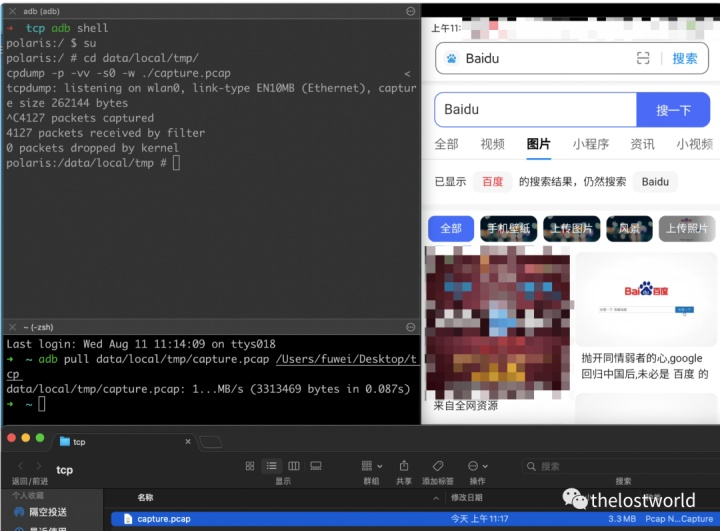Image resolution: width=720 pixels, height=531 pixels.
Task: Click the scan icon in address bar
Action: coord(643,58)
